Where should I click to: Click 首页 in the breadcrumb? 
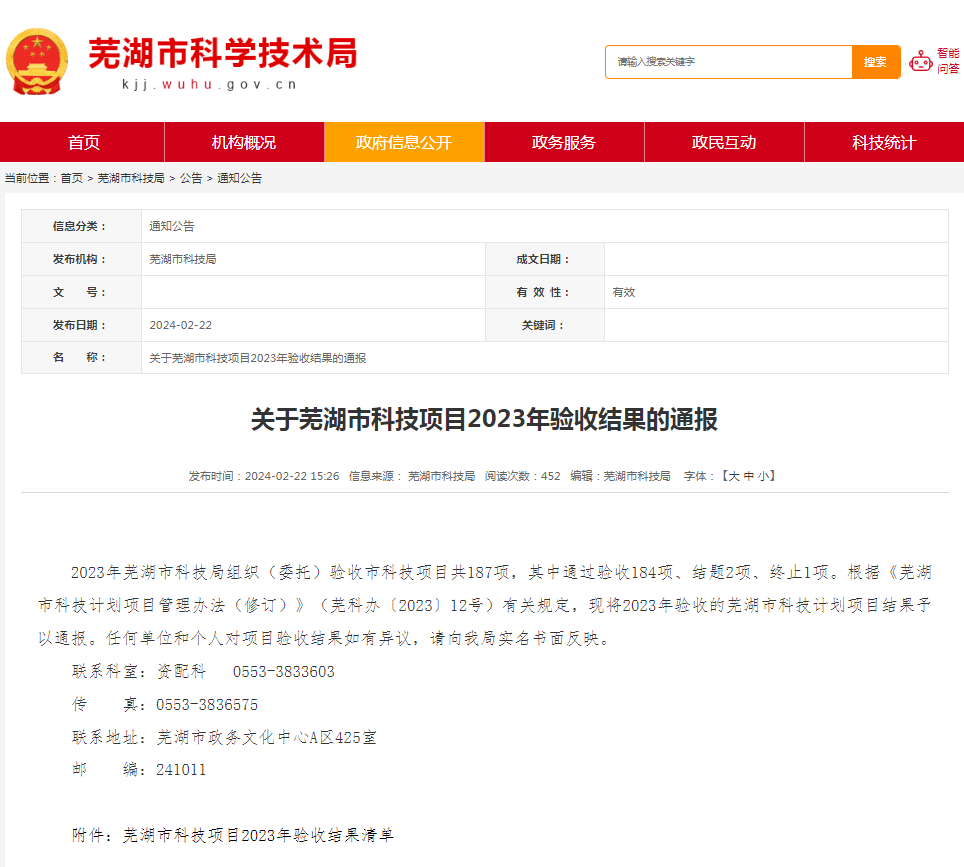[x=72, y=178]
